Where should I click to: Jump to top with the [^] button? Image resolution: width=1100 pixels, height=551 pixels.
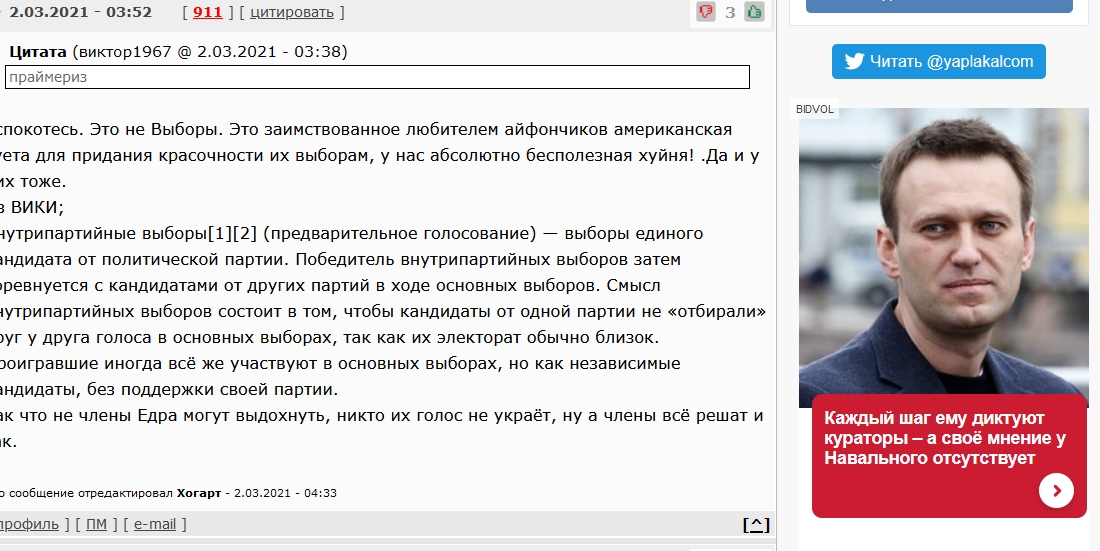pyautogui.click(x=756, y=524)
